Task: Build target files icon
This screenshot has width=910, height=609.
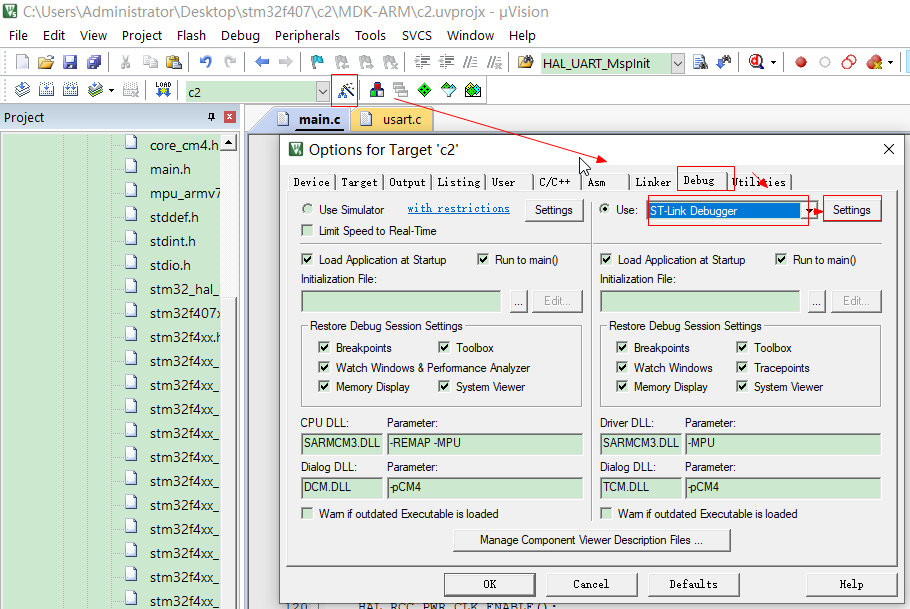Action: 46,90
